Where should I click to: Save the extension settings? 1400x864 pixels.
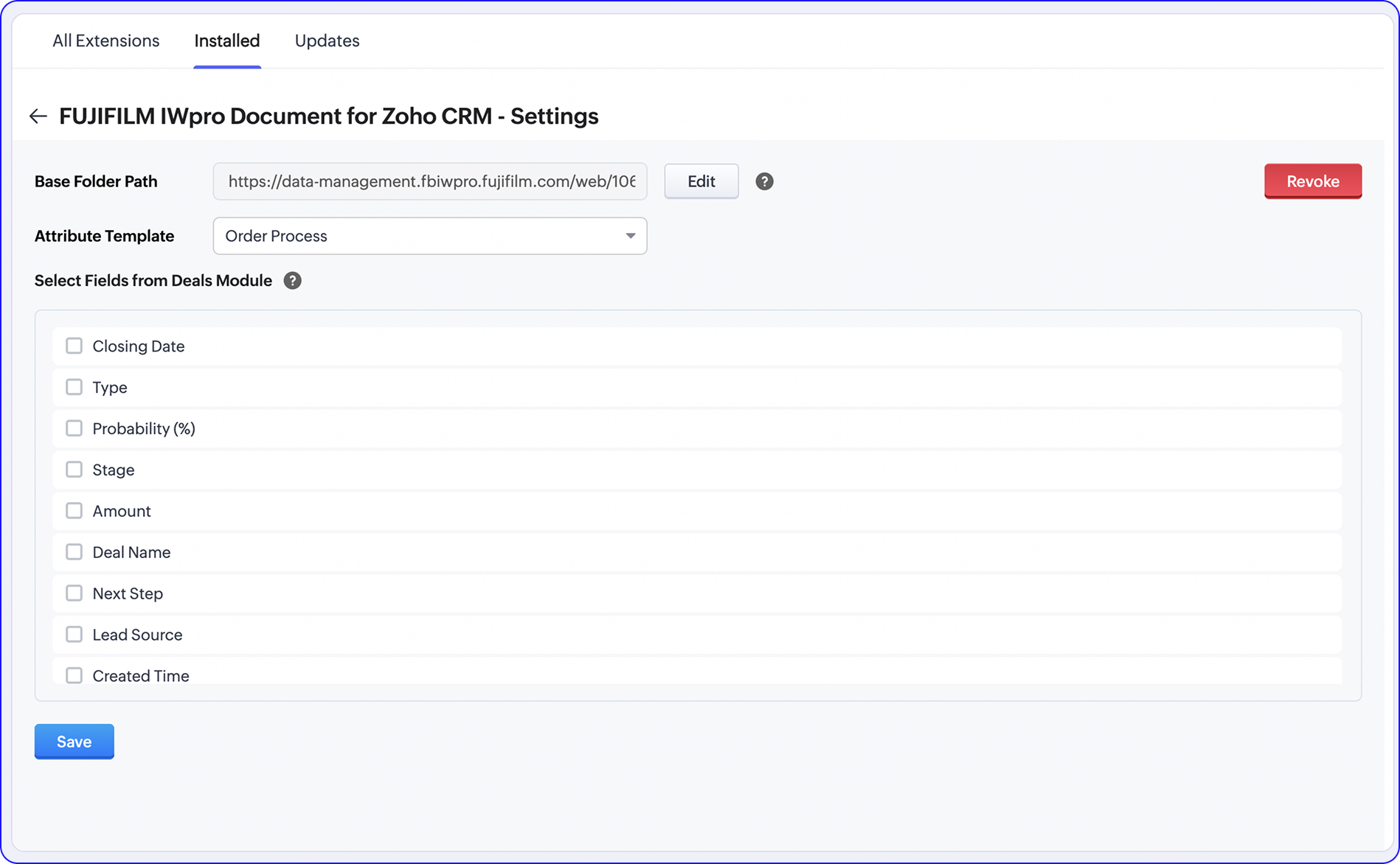[x=74, y=742]
